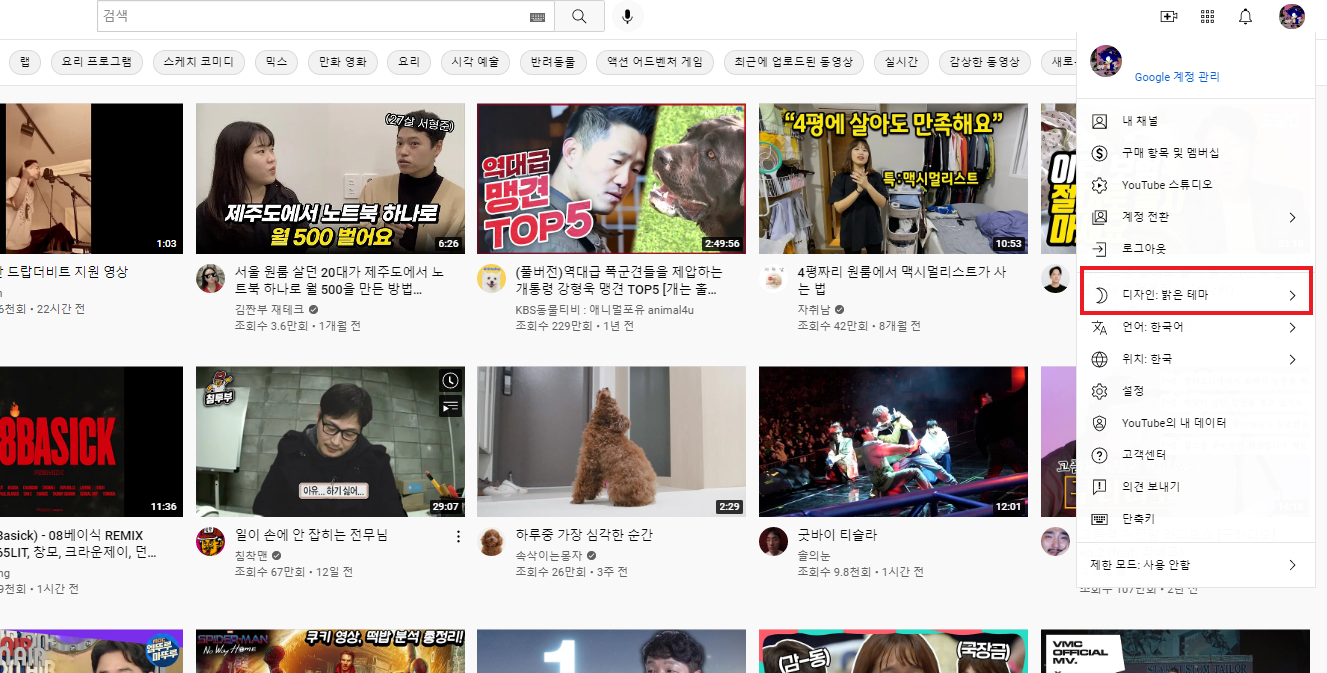Open video title 하루중 가장 심각한 순간
The image size is (1327, 673).
click(x=584, y=535)
